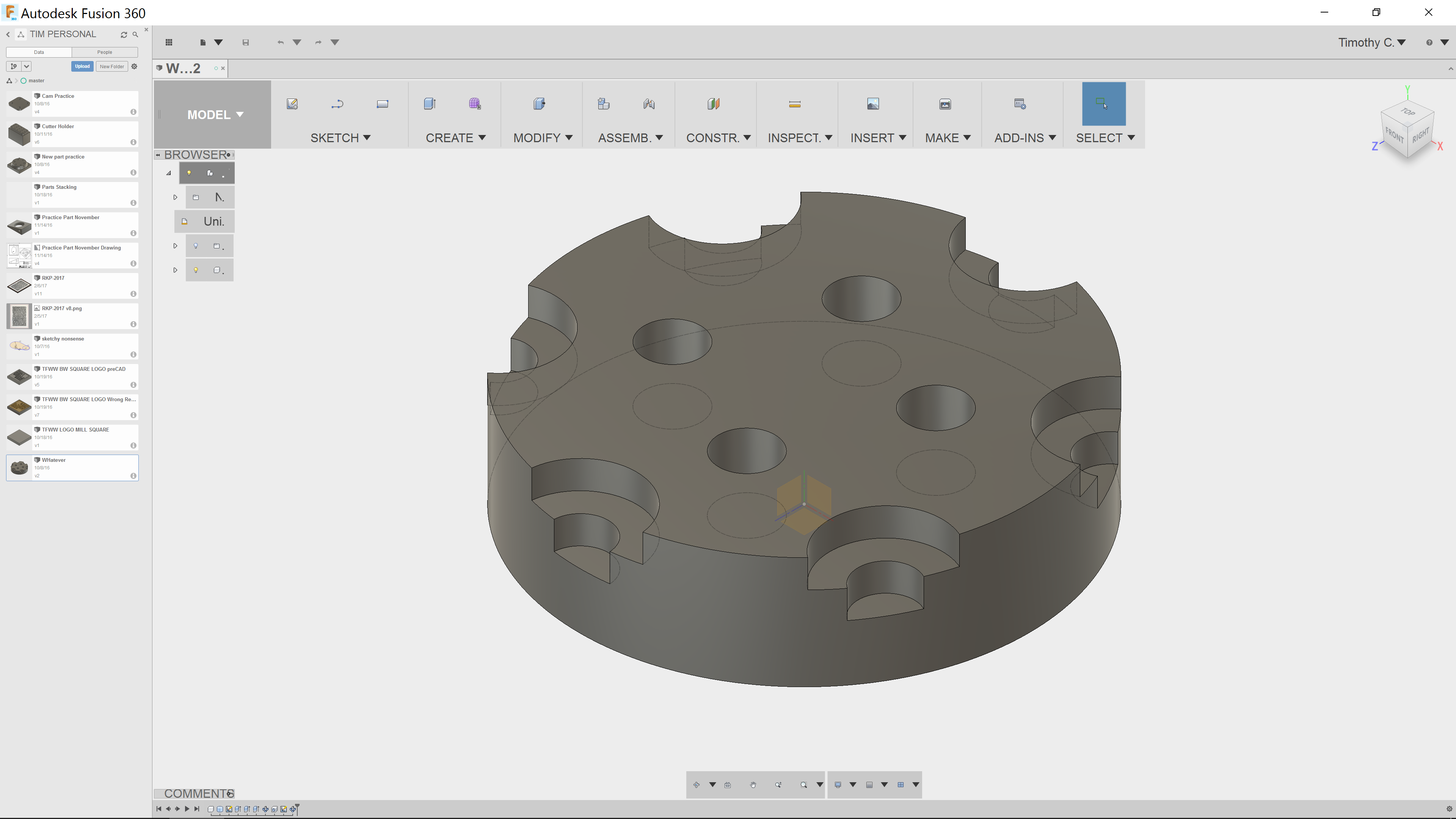
Task: Click the Upload button in data panel
Action: (82, 66)
